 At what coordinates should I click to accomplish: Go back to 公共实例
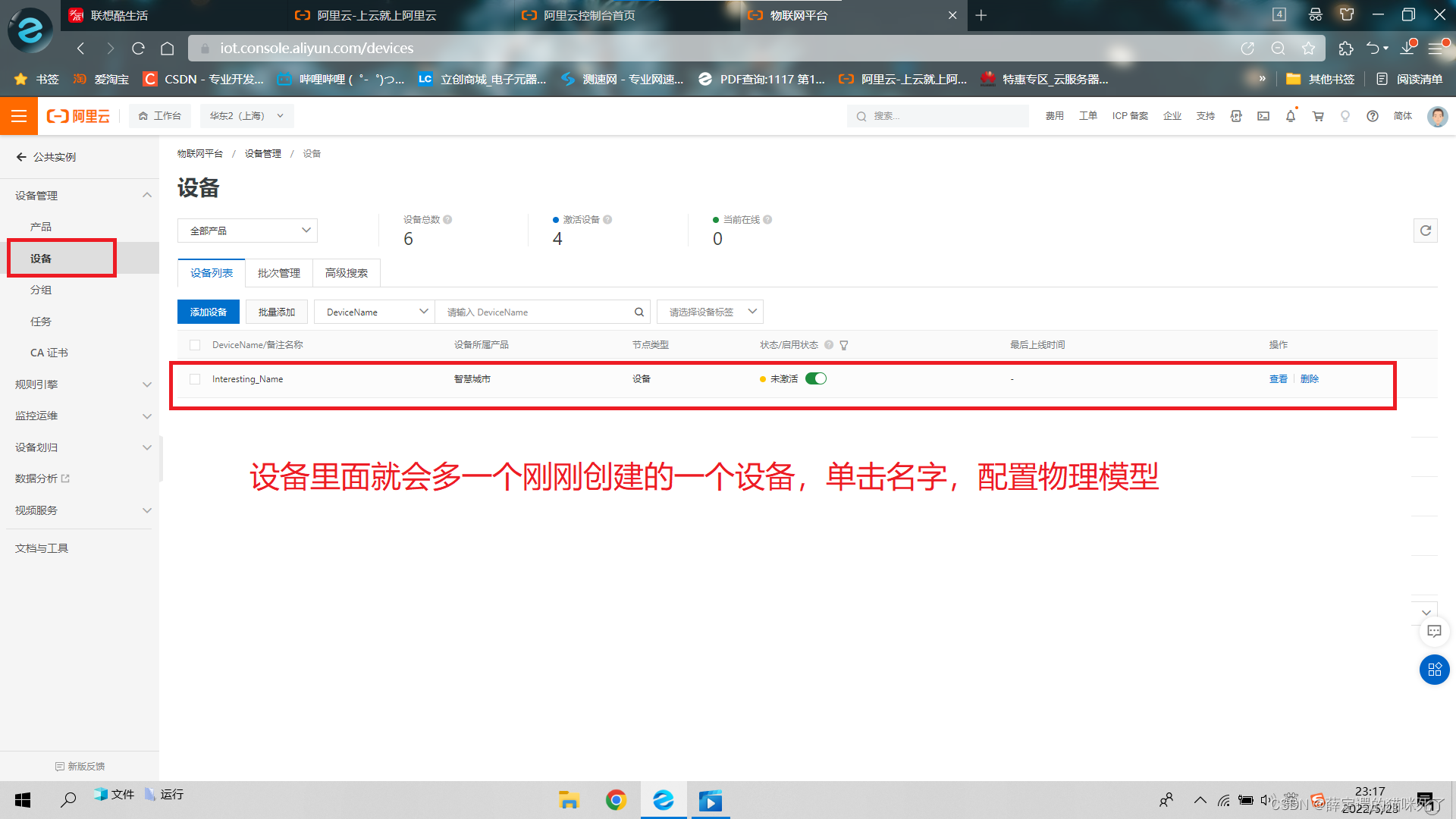coord(47,157)
